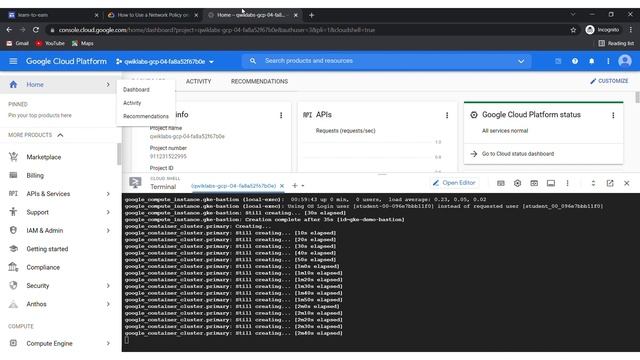Switch to the Activity tab

pos(198,82)
